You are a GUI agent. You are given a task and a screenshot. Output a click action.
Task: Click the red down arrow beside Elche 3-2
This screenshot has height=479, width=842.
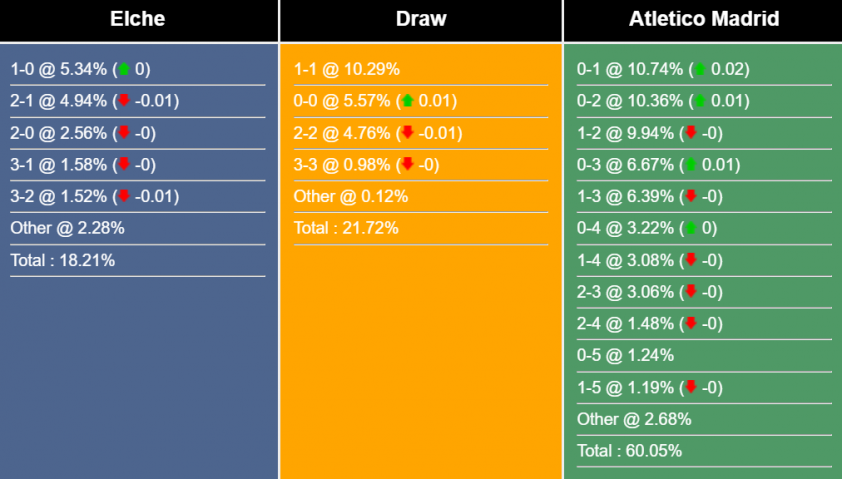point(124,196)
